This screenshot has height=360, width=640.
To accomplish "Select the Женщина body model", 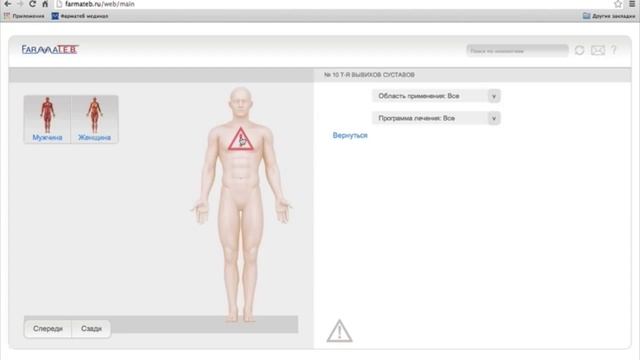I will (95, 119).
